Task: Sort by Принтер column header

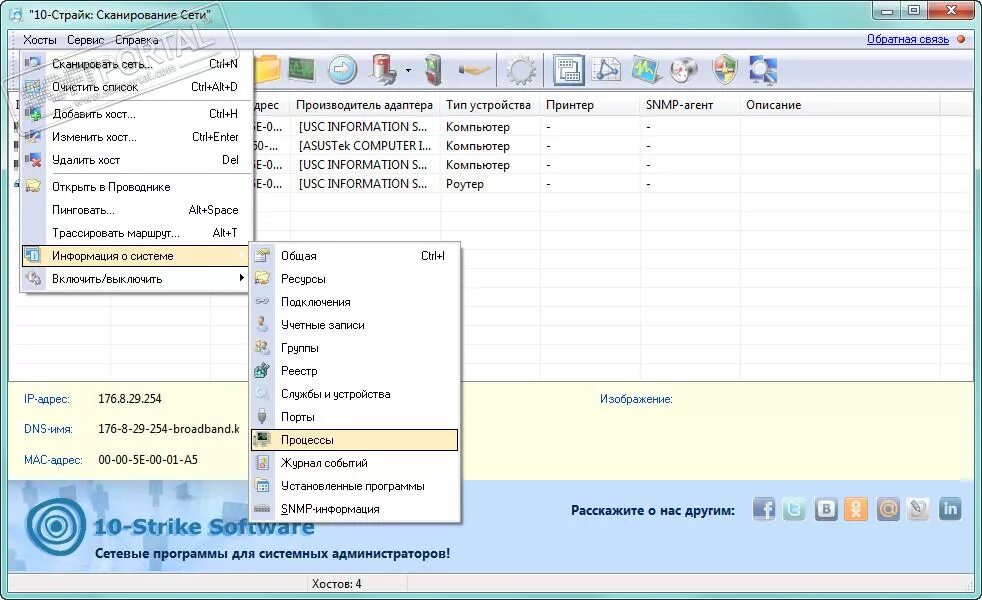Action: coord(591,105)
